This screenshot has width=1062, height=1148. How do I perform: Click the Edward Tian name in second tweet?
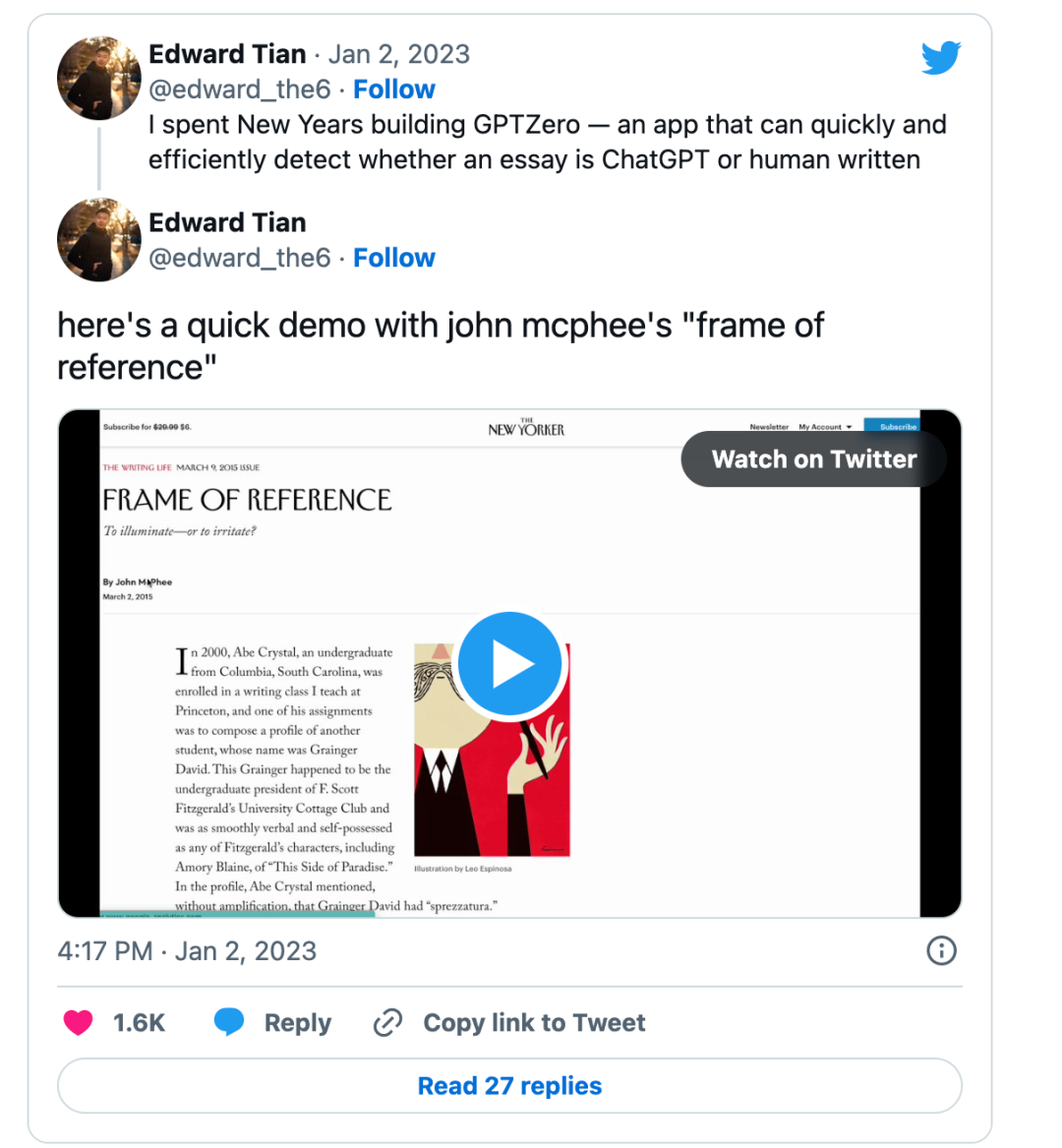(227, 223)
